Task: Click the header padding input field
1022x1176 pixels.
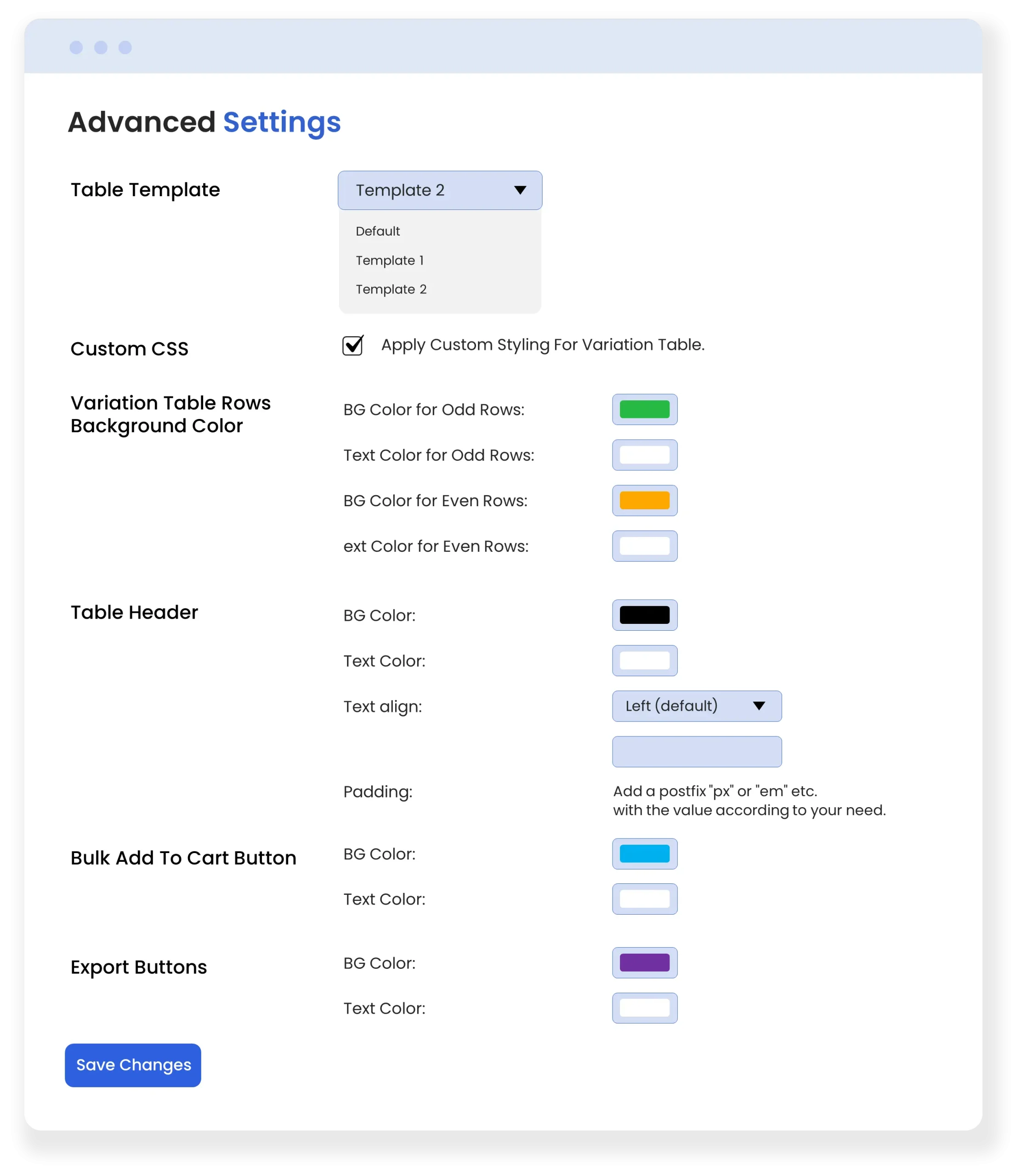Action: [x=696, y=752]
